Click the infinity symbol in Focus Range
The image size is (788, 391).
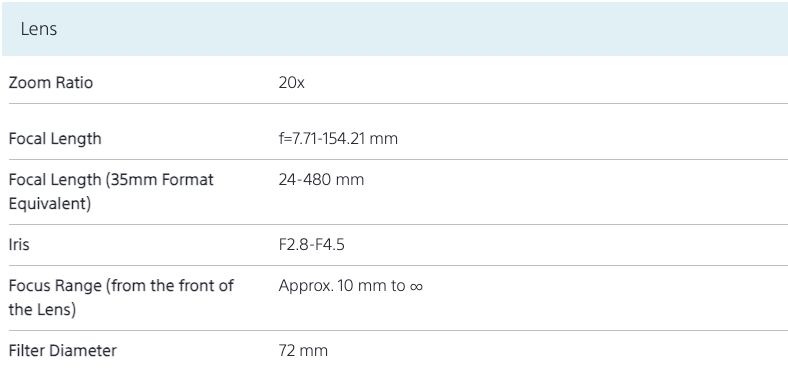coord(416,286)
